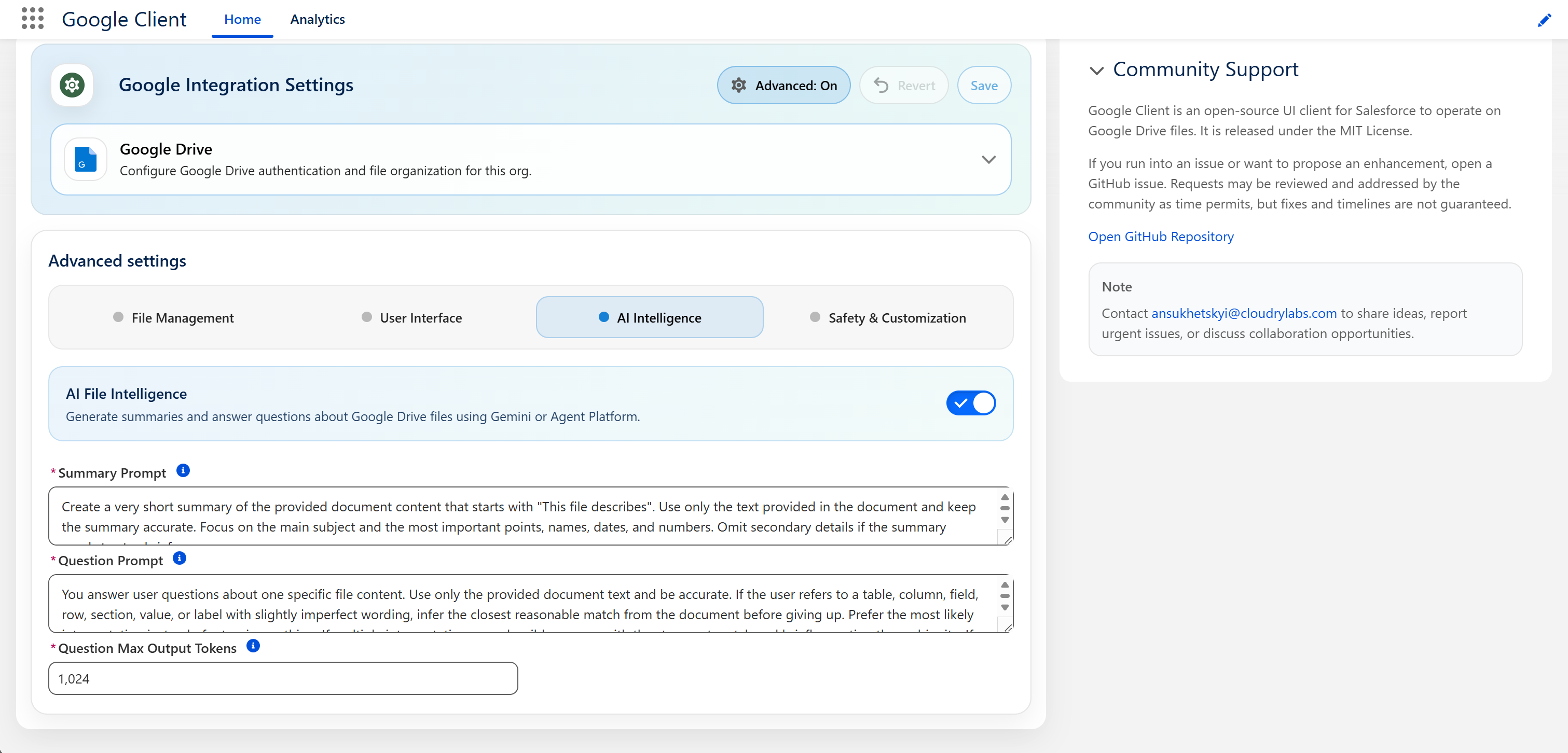Screen dimensions: 1568x753
Task: Click the Advanced settings heading
Action: pyautogui.click(x=117, y=261)
